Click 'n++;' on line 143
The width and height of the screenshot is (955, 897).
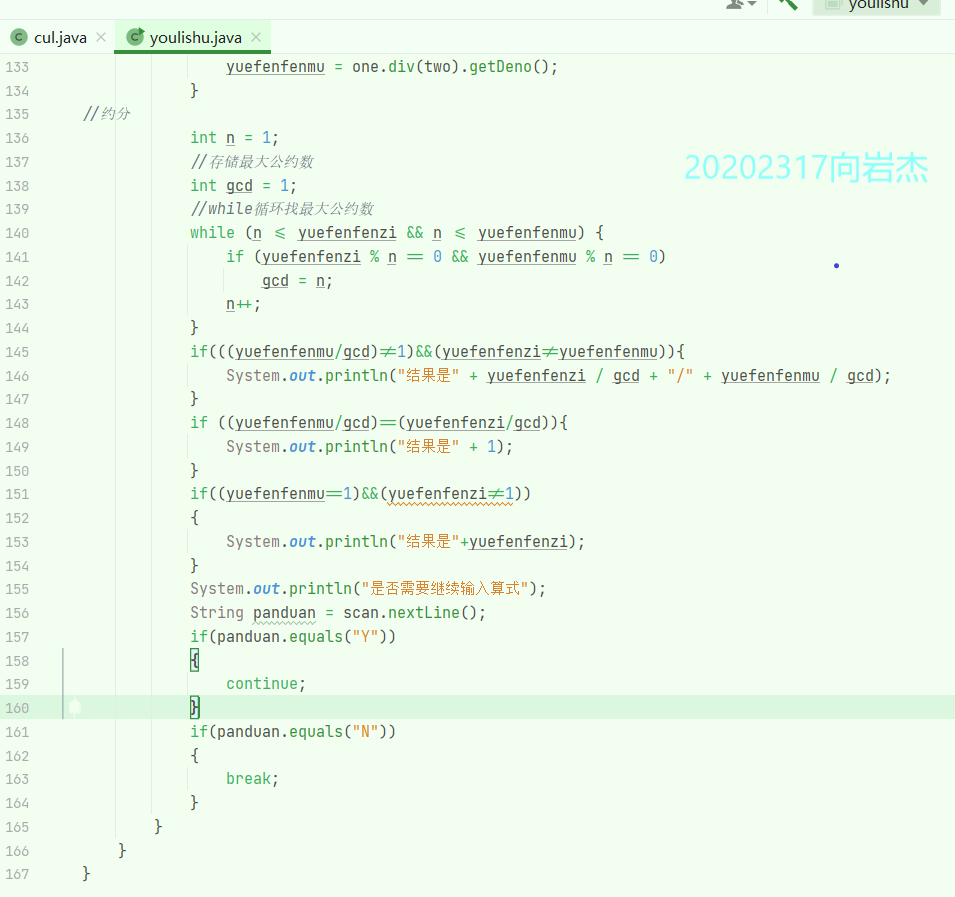[x=243, y=304]
